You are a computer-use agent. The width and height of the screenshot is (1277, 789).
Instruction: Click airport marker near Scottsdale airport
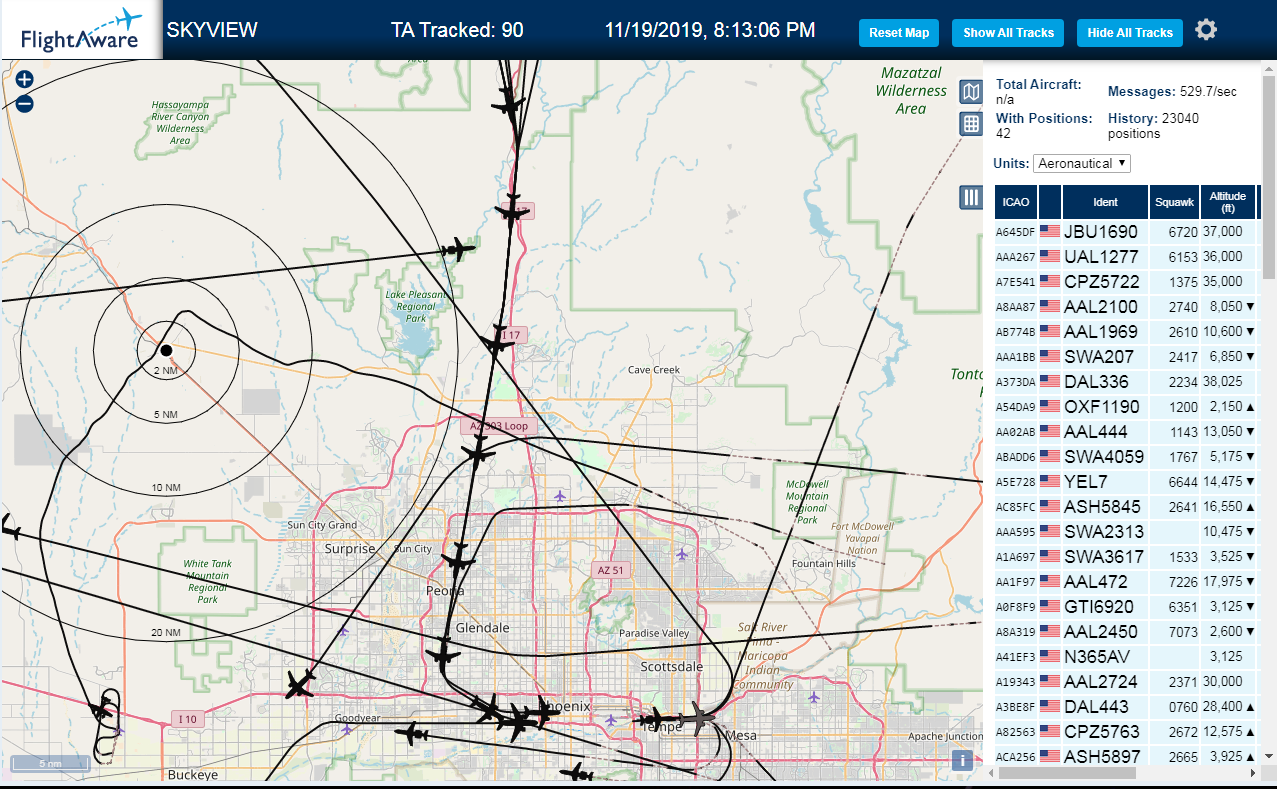point(682,554)
